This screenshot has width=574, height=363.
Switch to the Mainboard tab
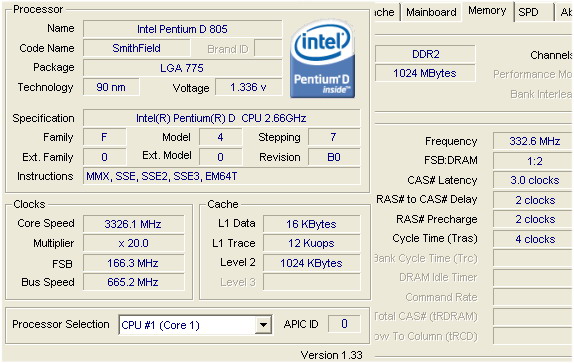click(x=431, y=12)
